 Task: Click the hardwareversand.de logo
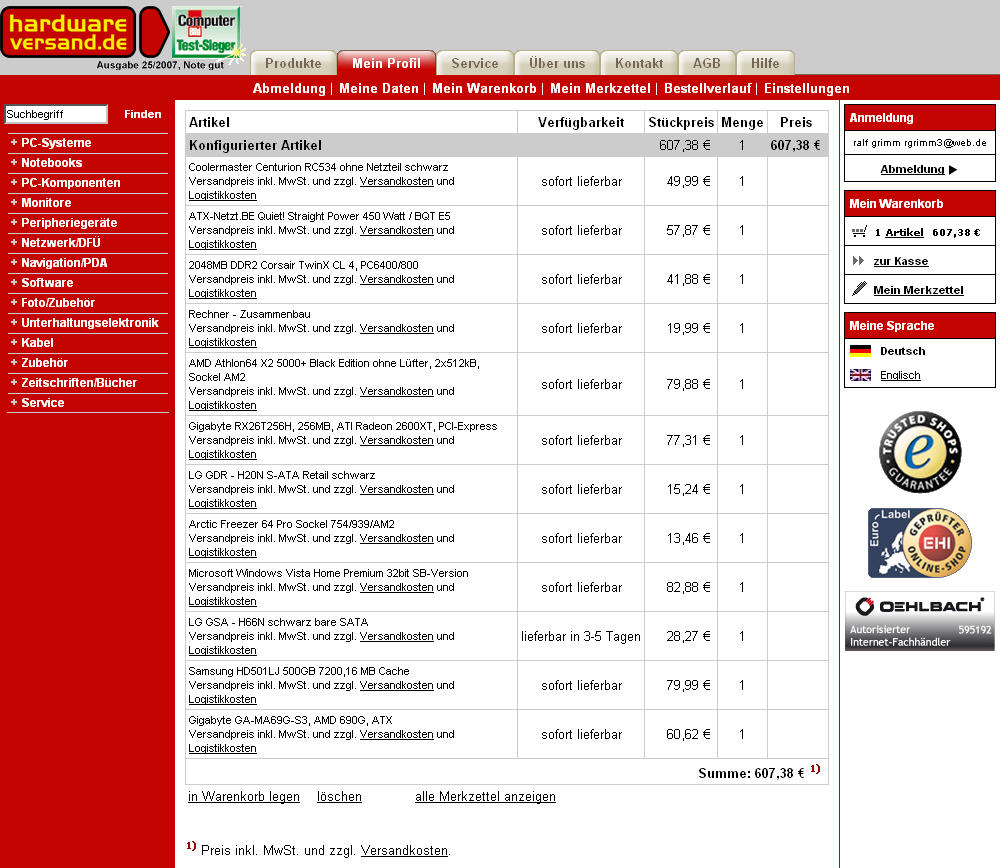click(x=85, y=32)
